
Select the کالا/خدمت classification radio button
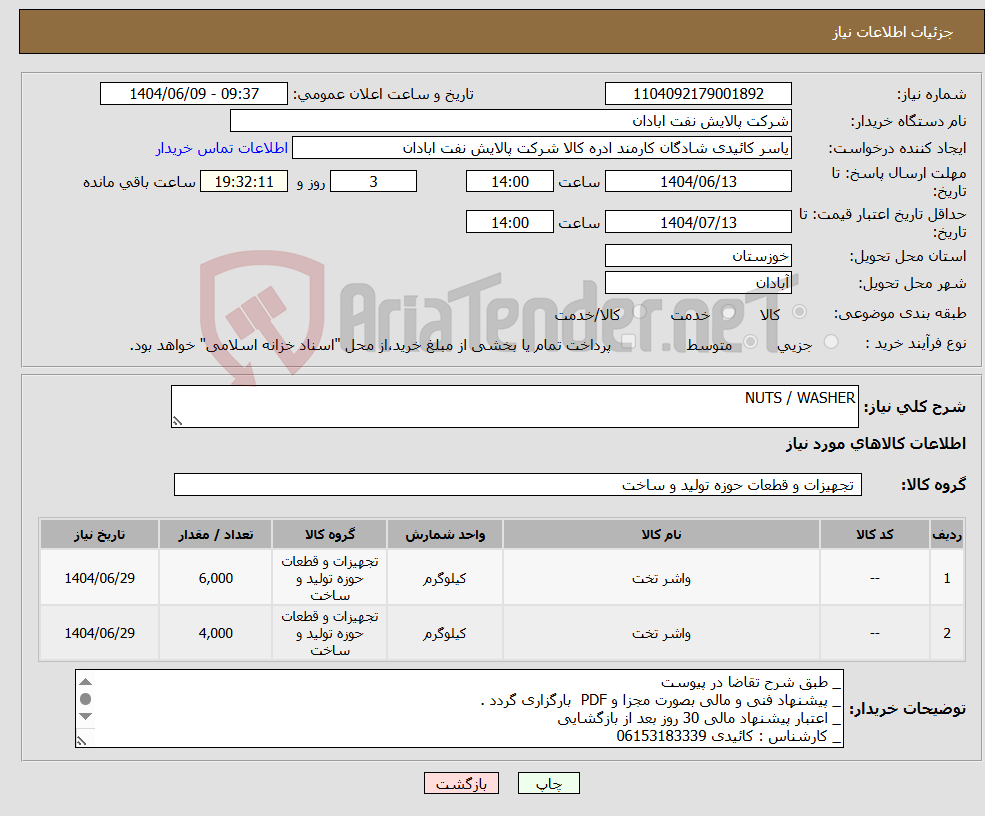(637, 313)
